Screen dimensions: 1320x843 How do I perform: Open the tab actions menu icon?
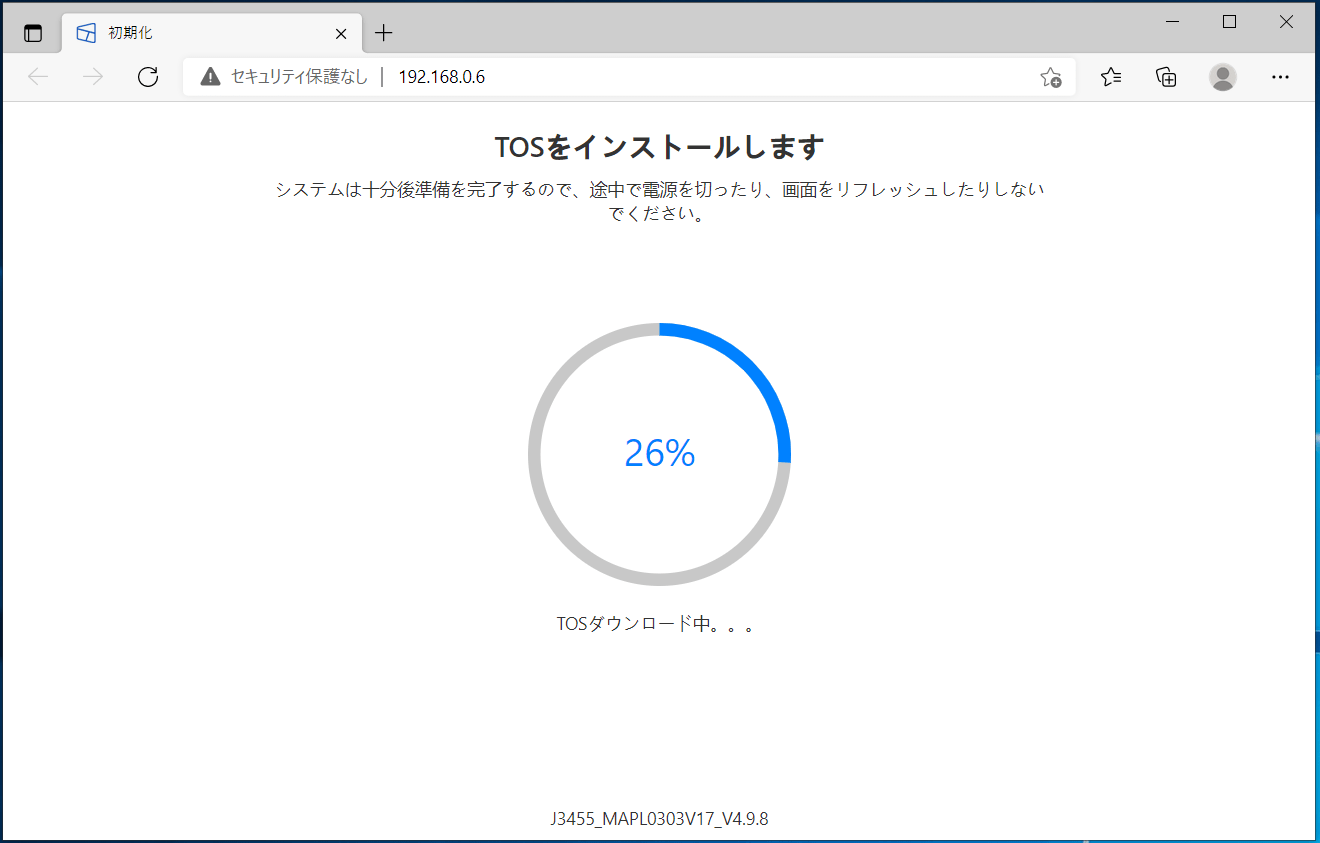33,33
